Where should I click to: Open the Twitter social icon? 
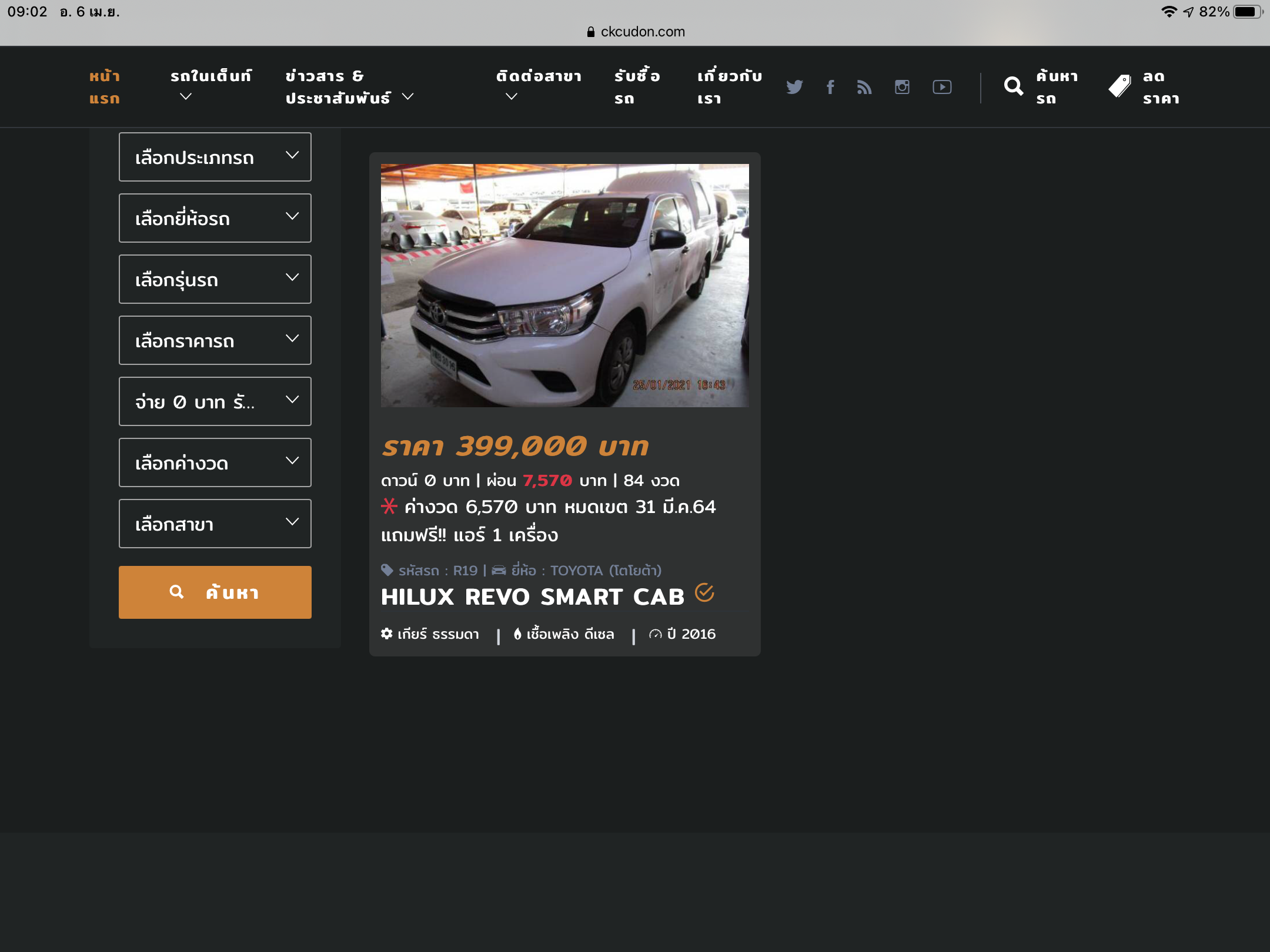pyautogui.click(x=794, y=87)
